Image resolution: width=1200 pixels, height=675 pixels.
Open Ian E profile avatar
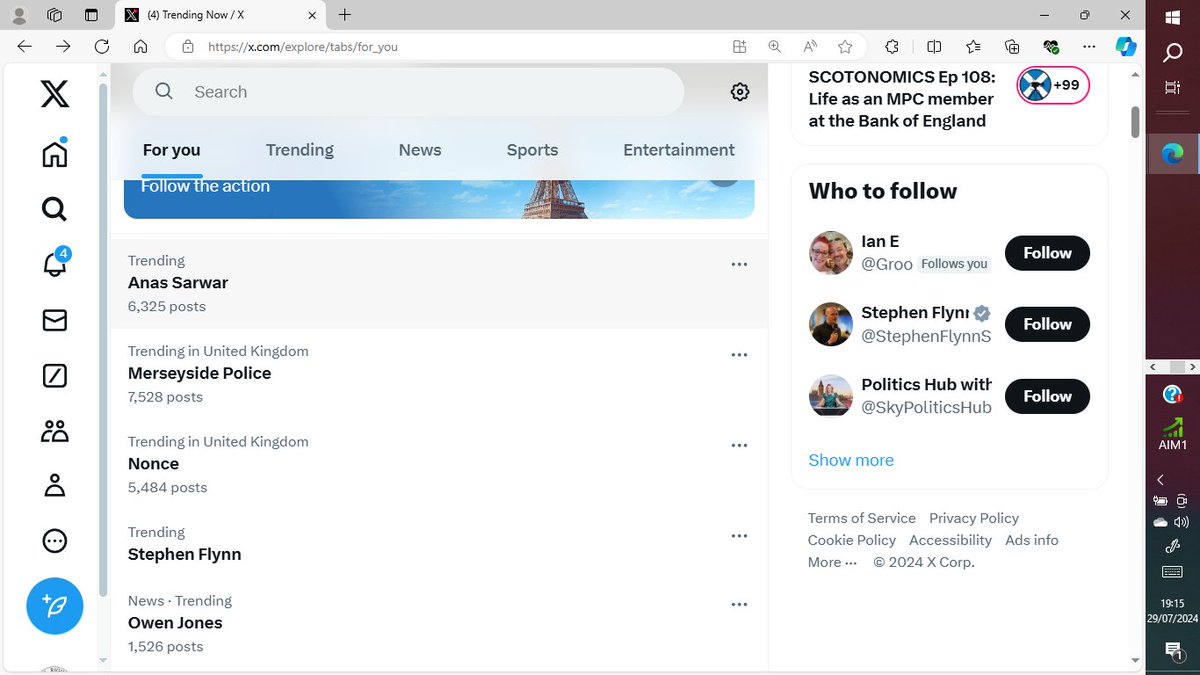click(x=830, y=253)
